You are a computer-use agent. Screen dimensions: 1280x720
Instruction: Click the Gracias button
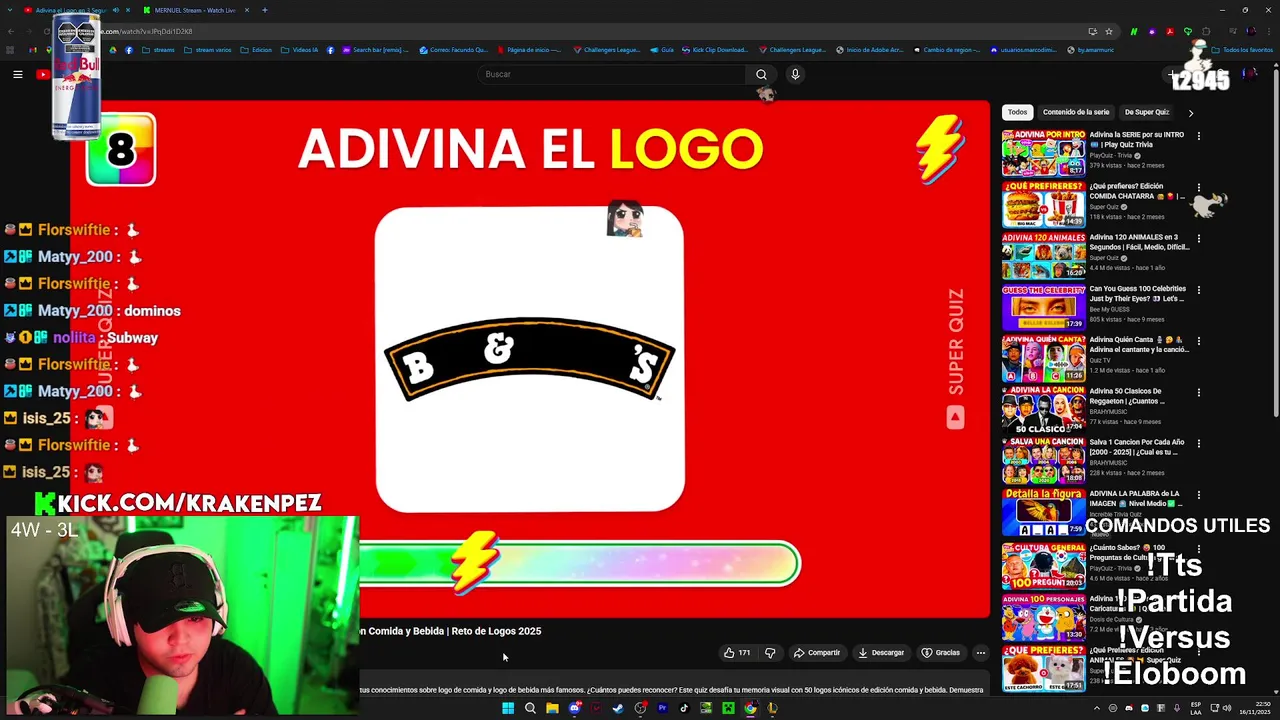(x=941, y=653)
